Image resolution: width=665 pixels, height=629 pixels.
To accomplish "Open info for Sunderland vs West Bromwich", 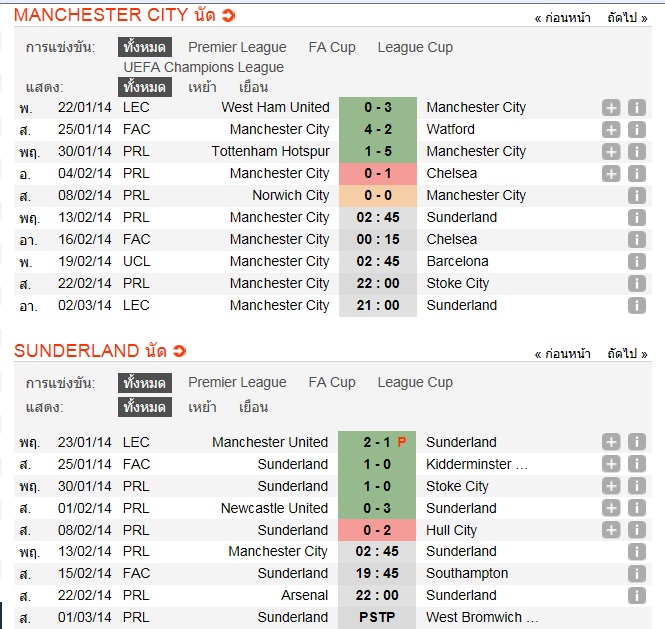I will 636,618.
